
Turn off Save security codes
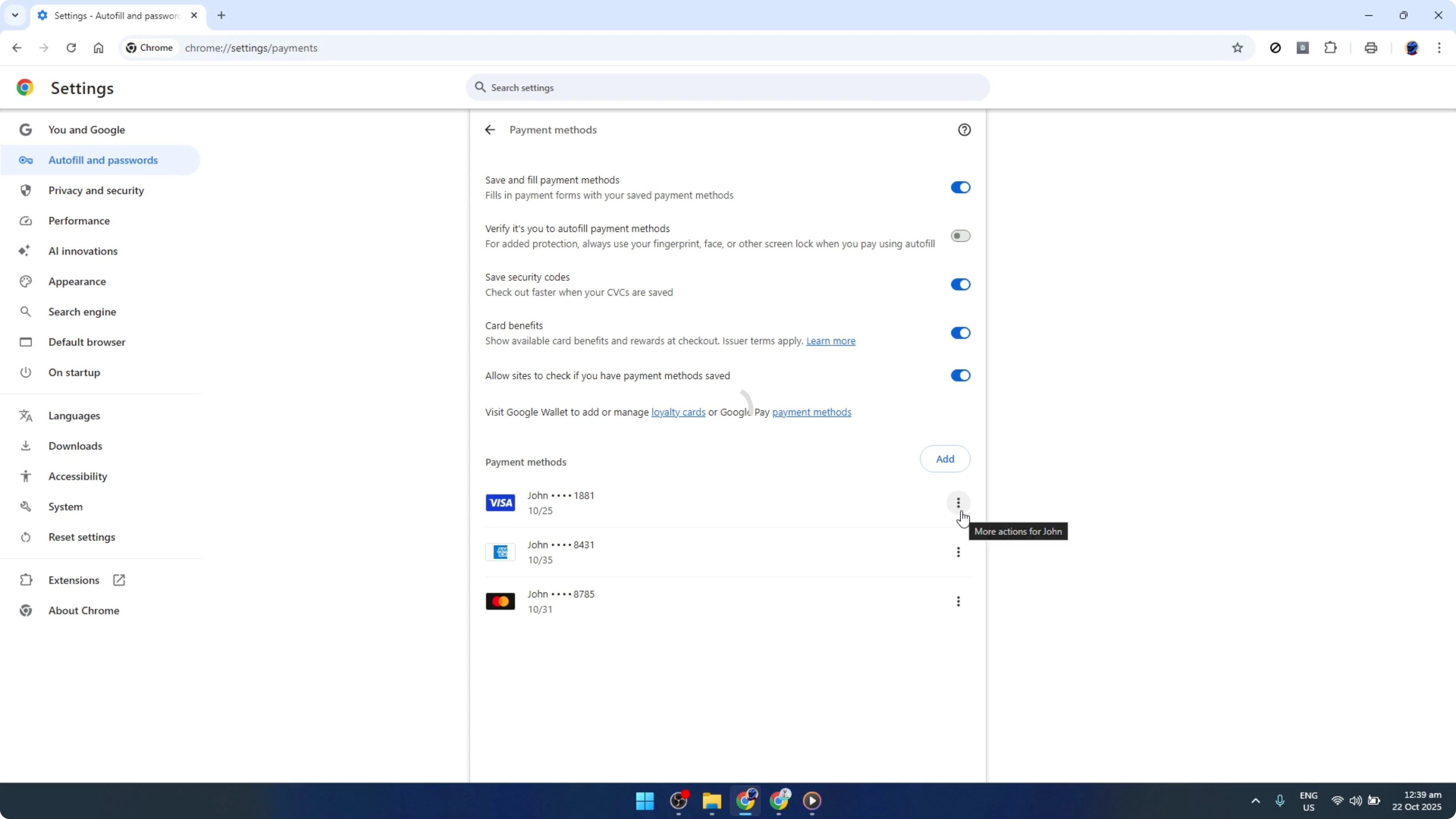(x=960, y=284)
